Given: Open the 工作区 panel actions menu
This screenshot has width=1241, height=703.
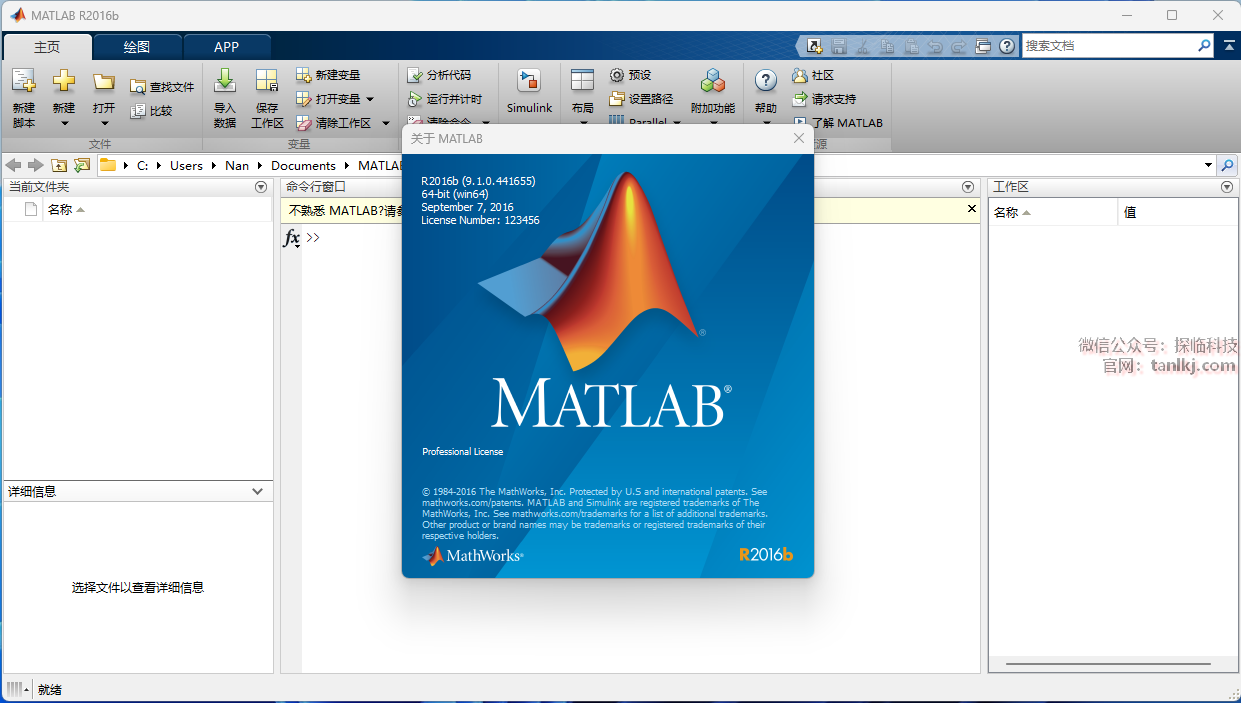Looking at the screenshot, I should coord(1227,187).
